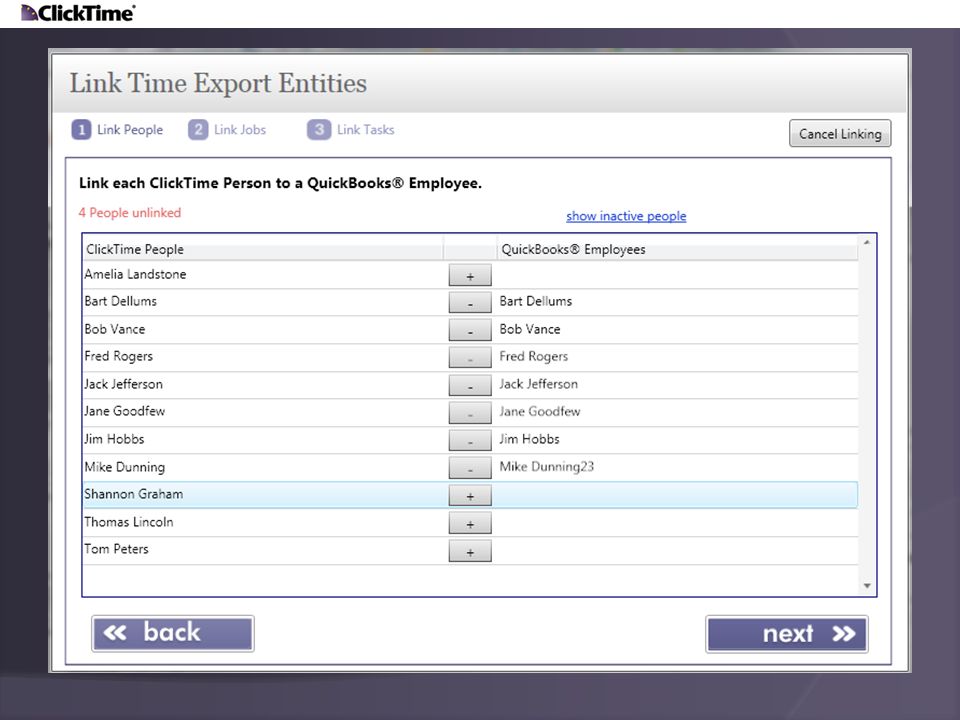Select step 2 Link Jobs

(x=227, y=130)
